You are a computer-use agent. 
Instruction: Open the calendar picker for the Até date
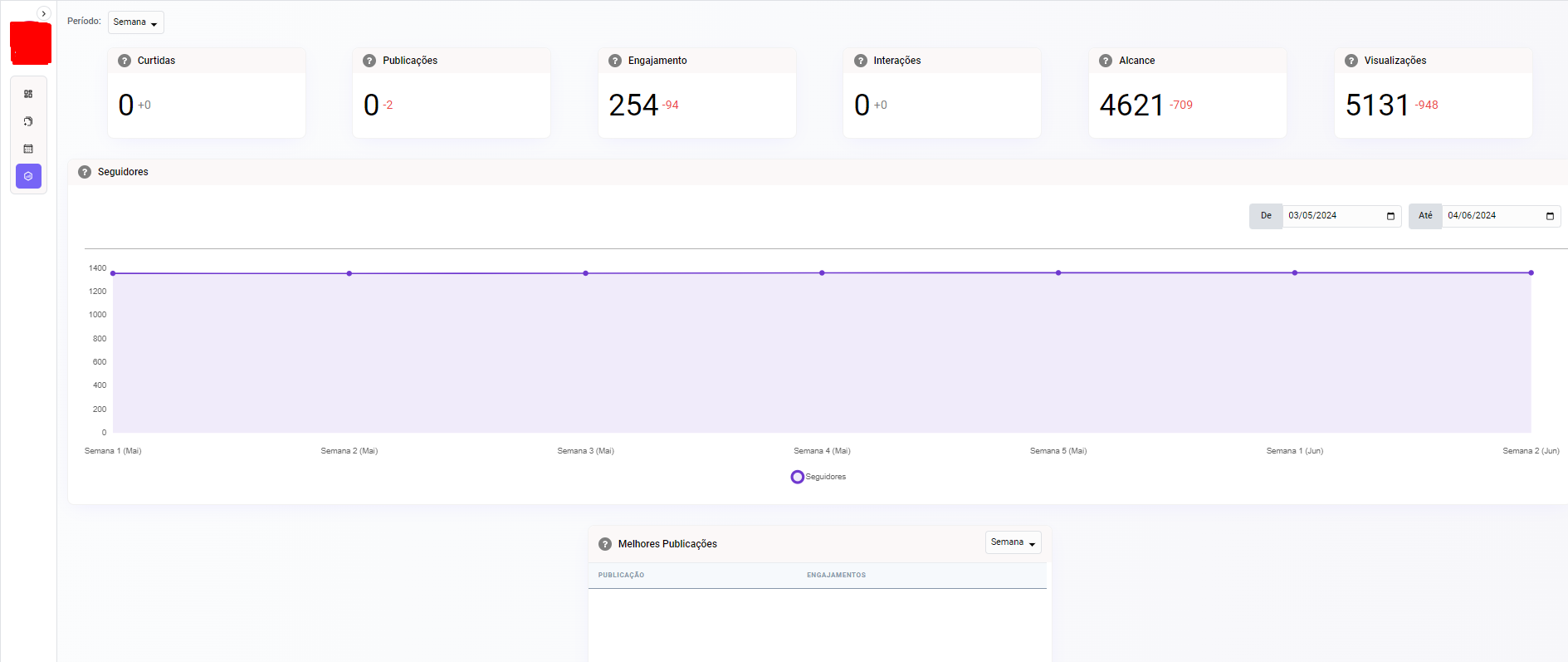point(1550,216)
